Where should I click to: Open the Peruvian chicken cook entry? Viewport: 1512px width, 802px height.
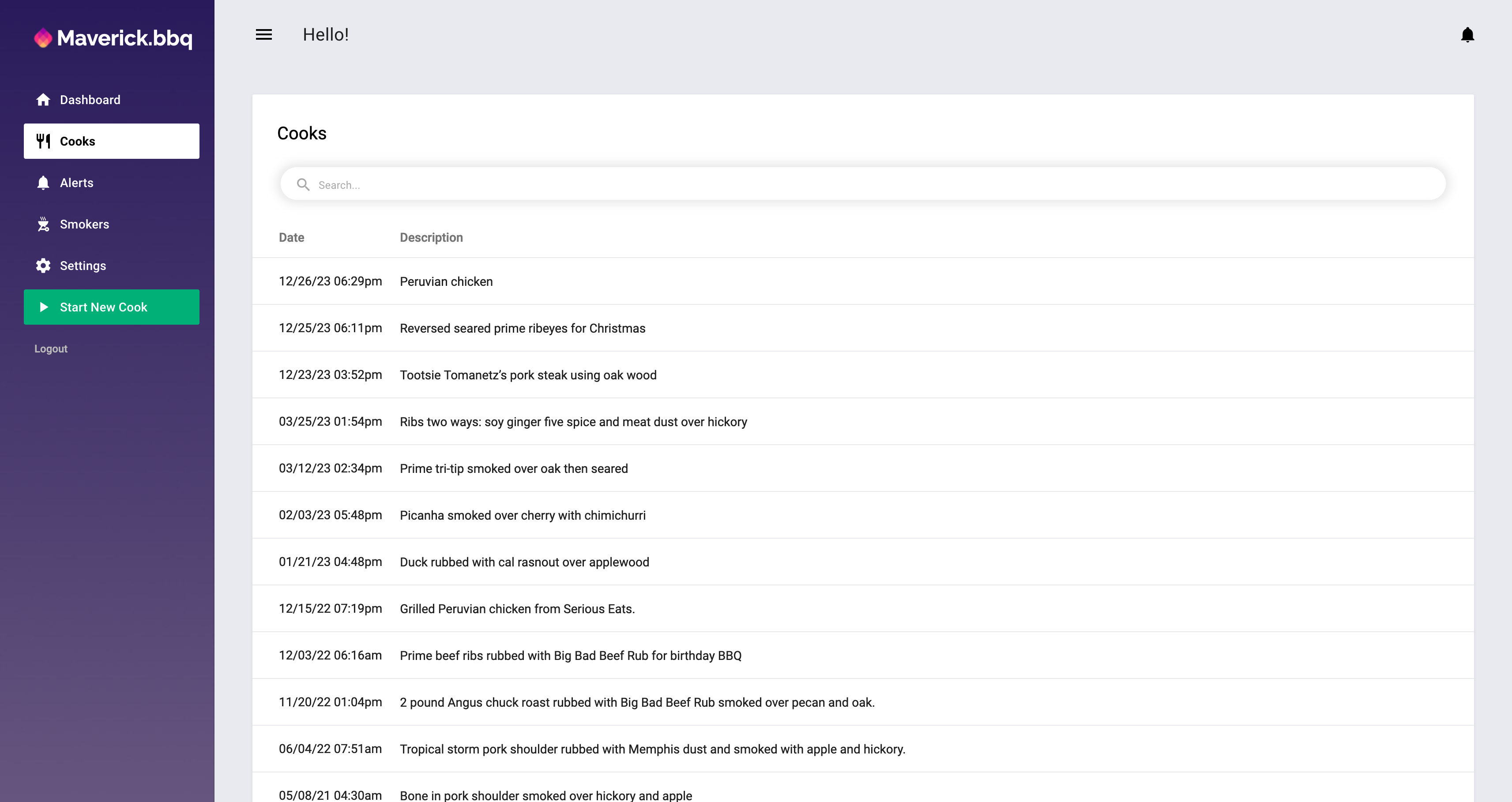tap(446, 281)
